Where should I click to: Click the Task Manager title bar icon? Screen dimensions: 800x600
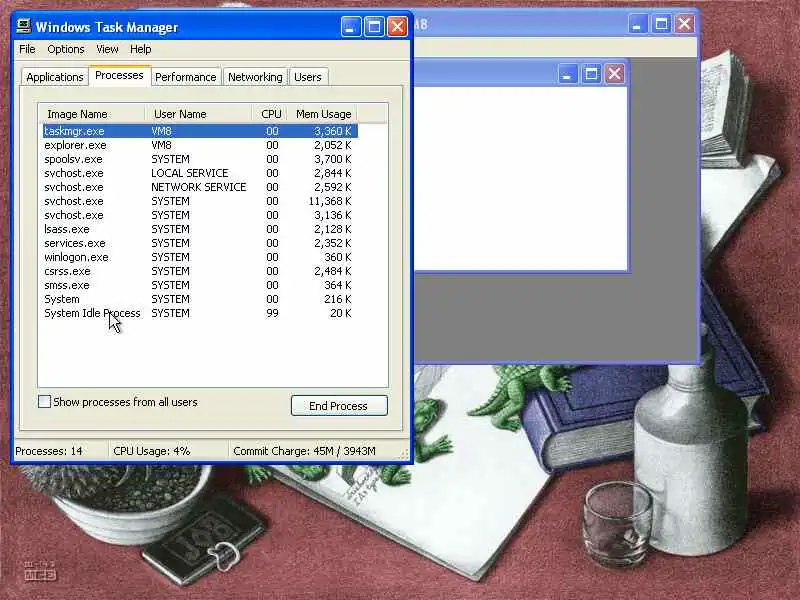tap(23, 26)
